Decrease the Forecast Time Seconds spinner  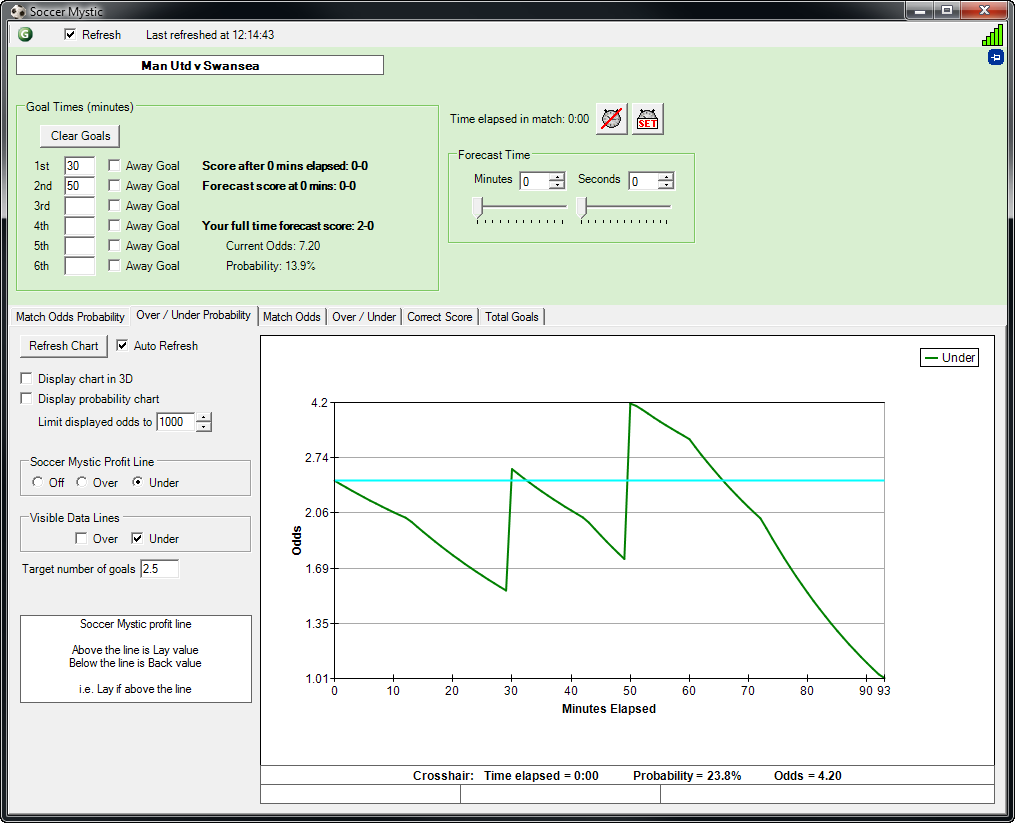pos(666,186)
